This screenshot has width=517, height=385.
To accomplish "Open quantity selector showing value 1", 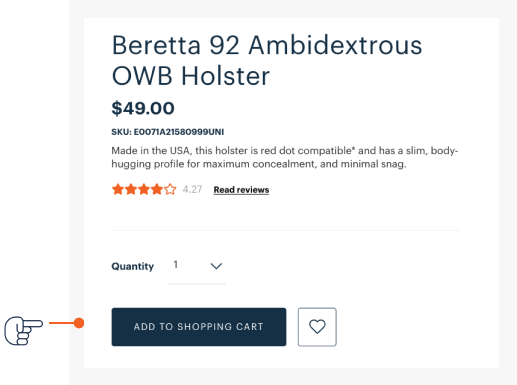I will tap(197, 266).
